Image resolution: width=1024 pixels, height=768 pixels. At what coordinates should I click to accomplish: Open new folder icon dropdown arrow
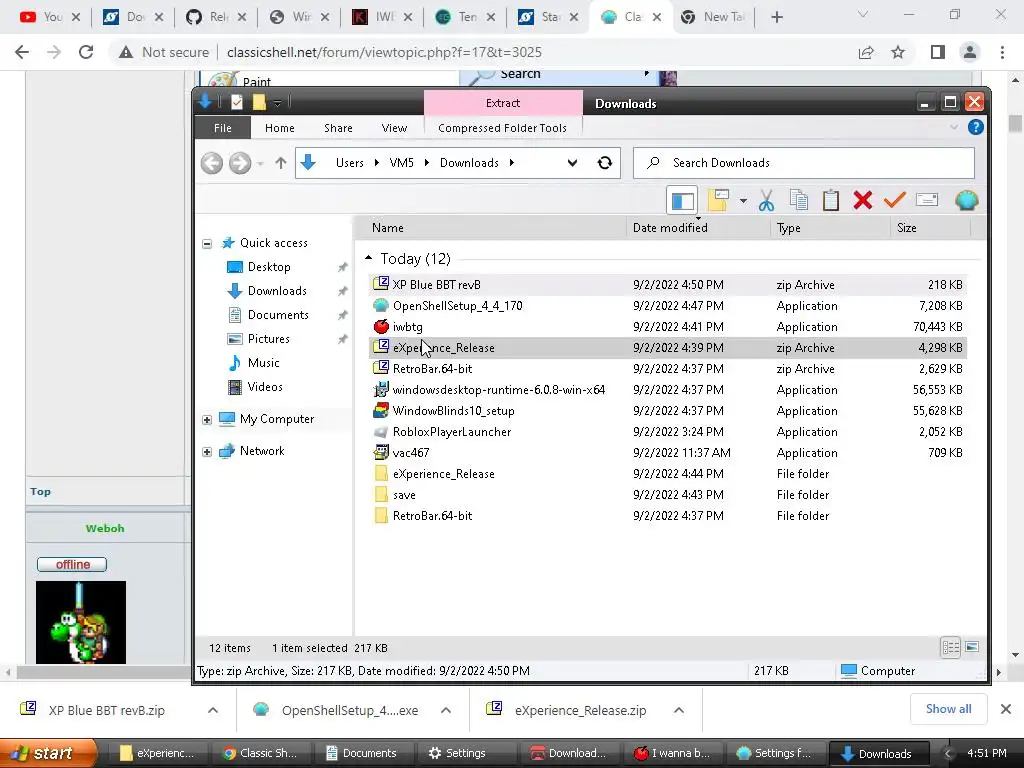point(743,201)
